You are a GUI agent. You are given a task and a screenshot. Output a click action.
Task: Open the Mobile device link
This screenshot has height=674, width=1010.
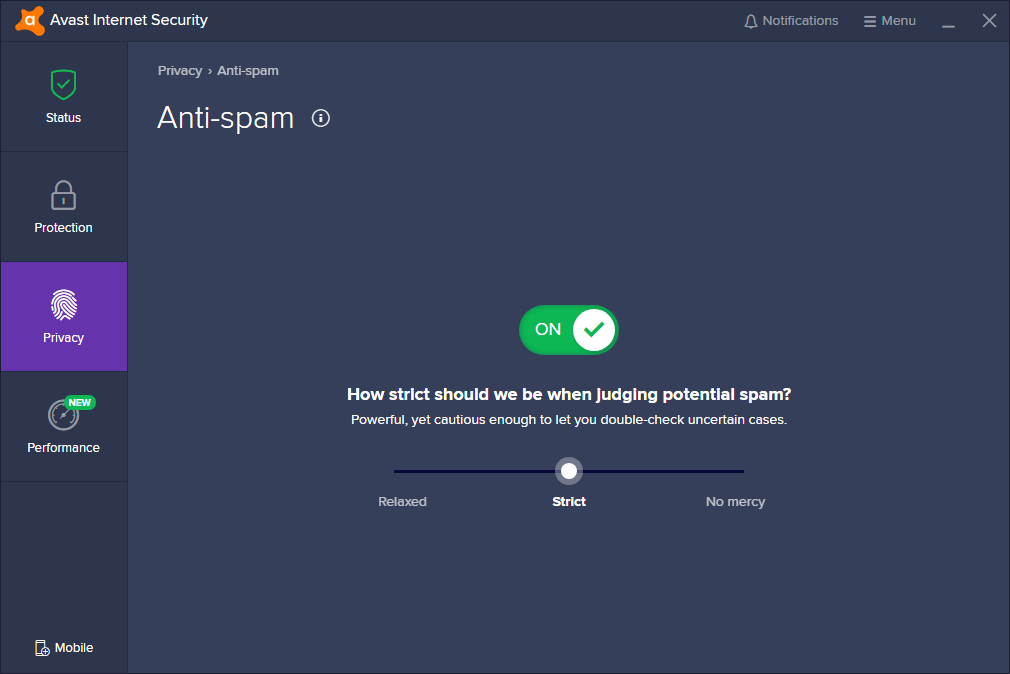[x=64, y=648]
